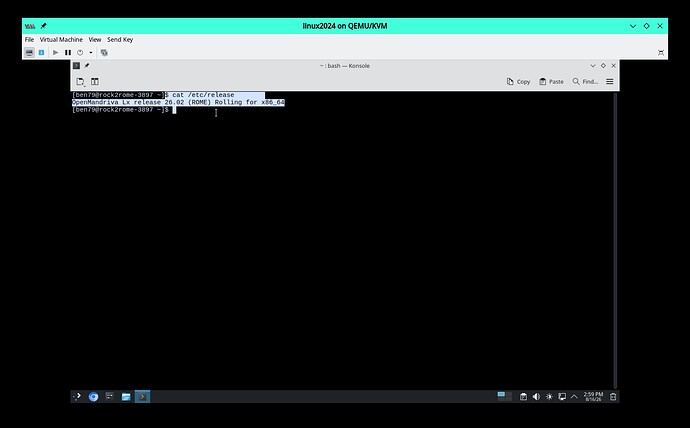Image resolution: width=690 pixels, height=428 pixels.
Task: Launch the blue web browser from taskbar
Action: click(x=93, y=397)
